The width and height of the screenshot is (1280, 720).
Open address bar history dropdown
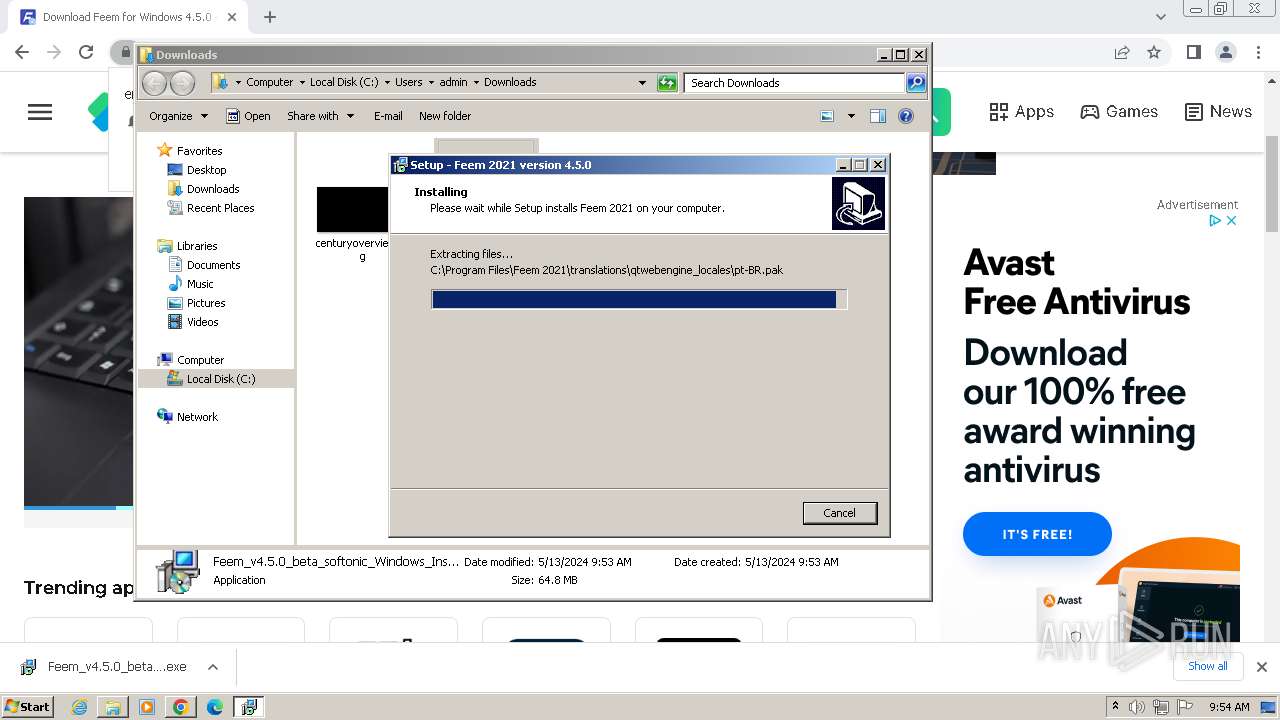point(642,83)
